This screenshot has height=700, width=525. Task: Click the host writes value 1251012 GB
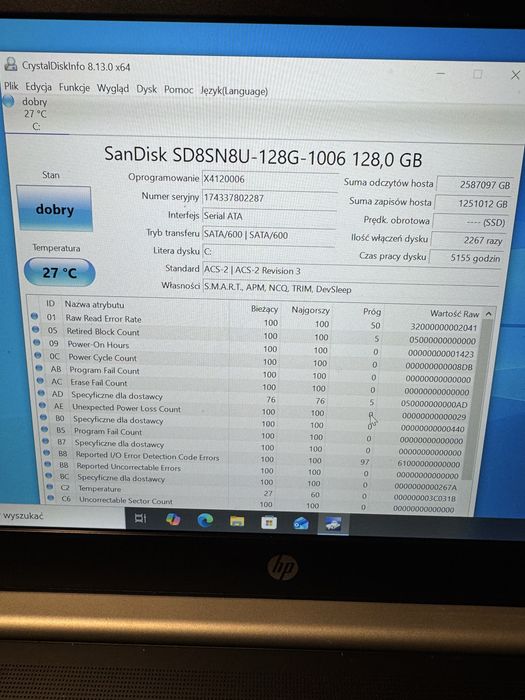tap(472, 204)
